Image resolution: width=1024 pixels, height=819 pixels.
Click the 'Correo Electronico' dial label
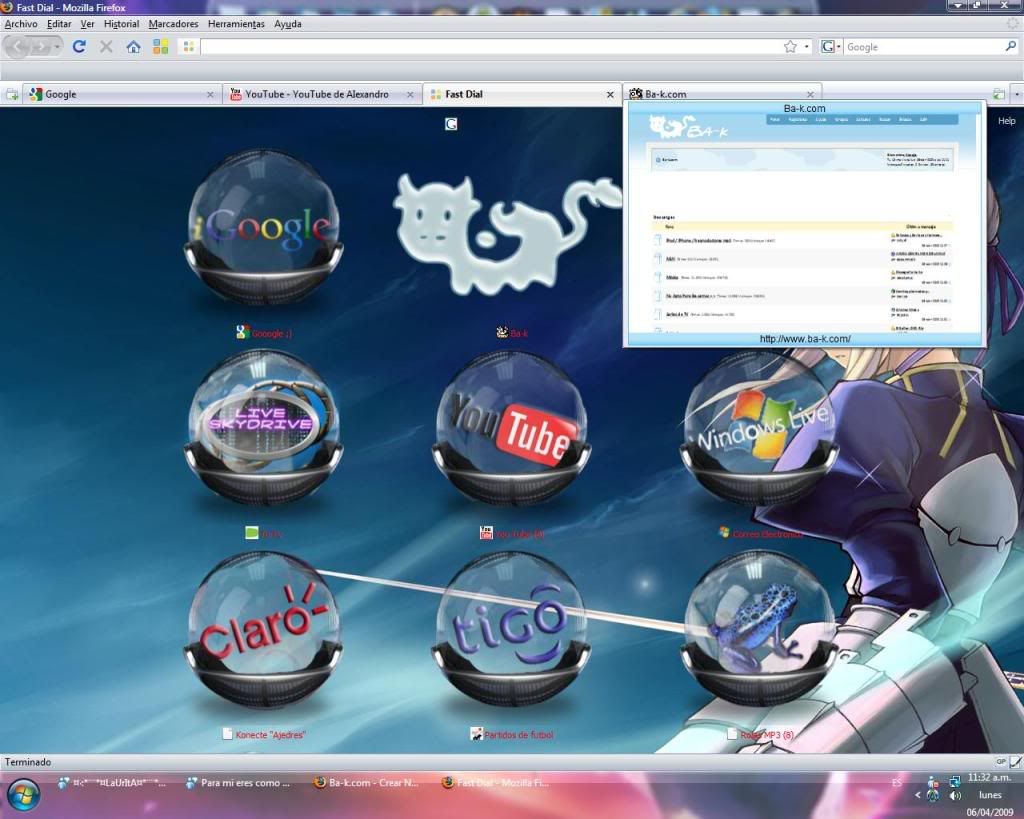(767, 534)
